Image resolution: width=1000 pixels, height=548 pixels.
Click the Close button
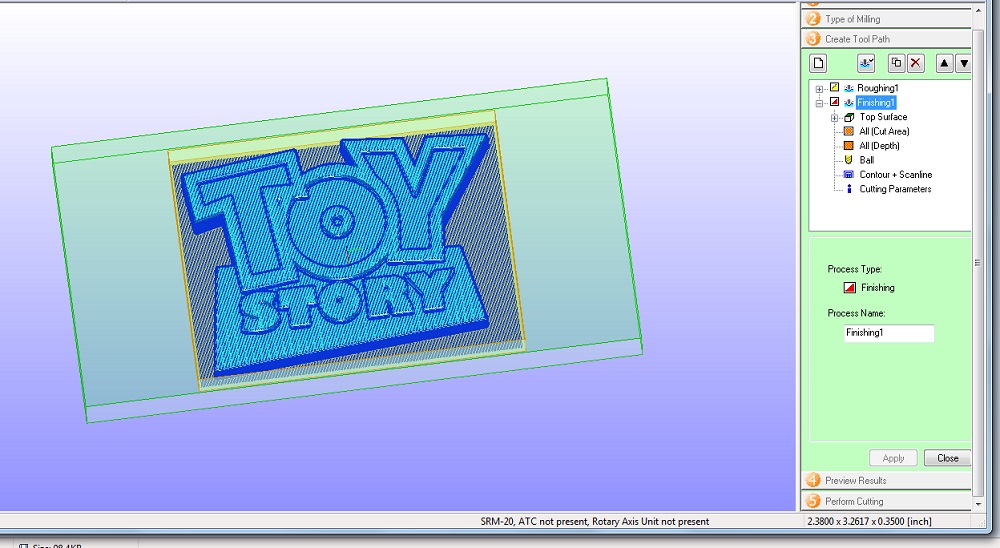947,458
